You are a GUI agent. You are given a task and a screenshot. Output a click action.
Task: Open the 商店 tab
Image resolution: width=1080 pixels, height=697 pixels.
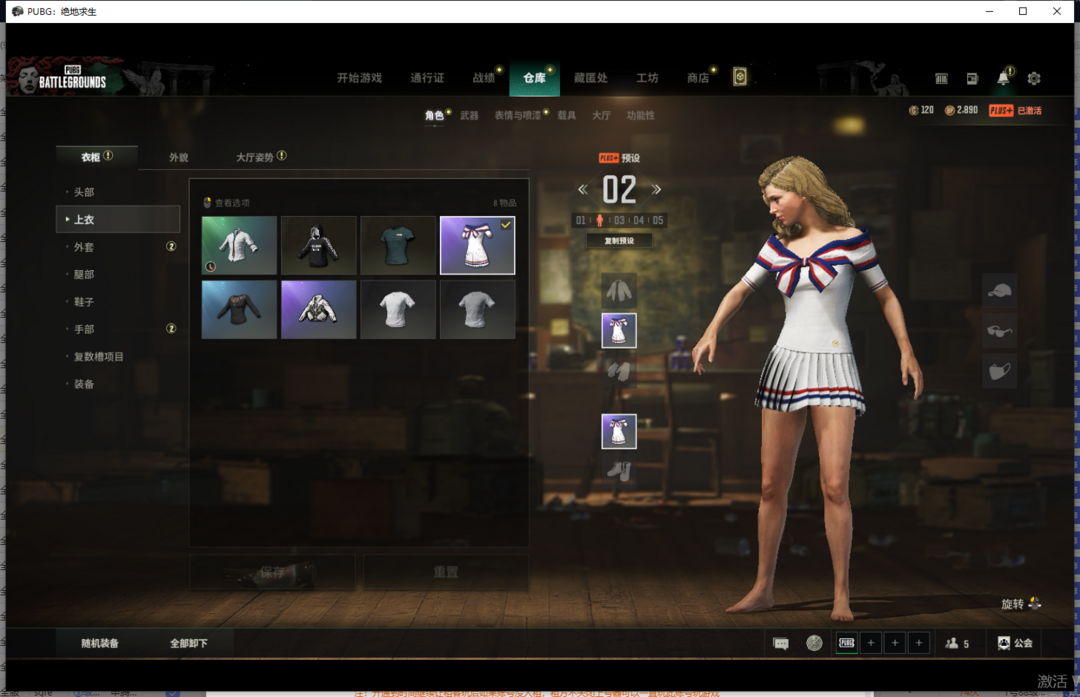click(x=698, y=78)
